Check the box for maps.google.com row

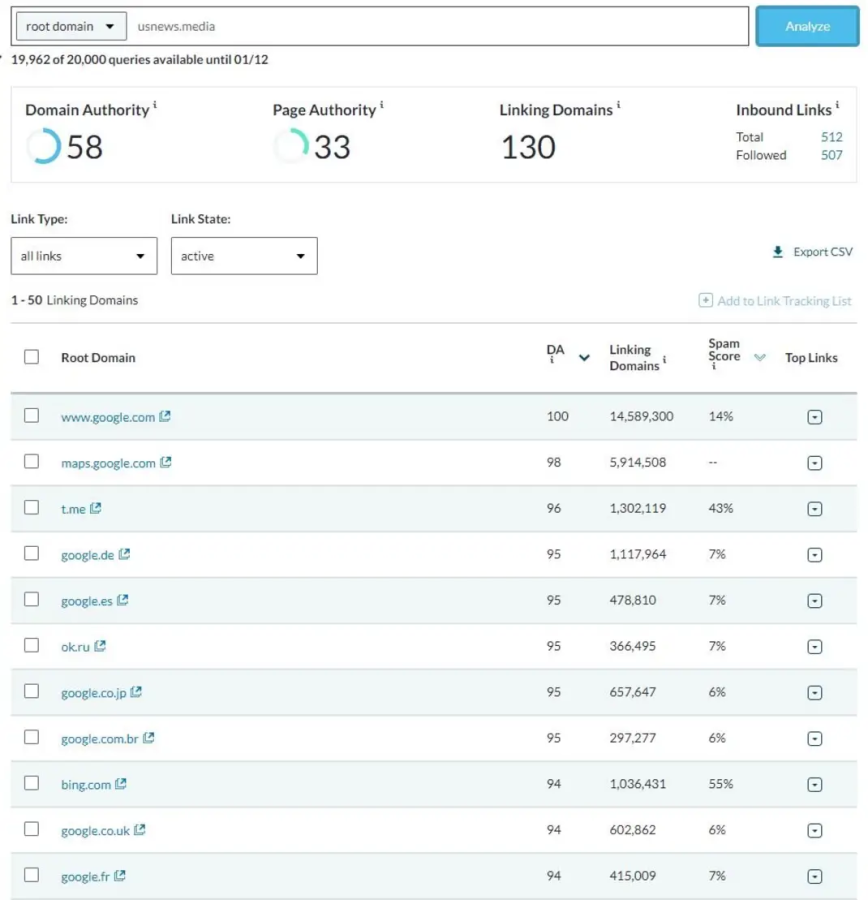tap(32, 461)
